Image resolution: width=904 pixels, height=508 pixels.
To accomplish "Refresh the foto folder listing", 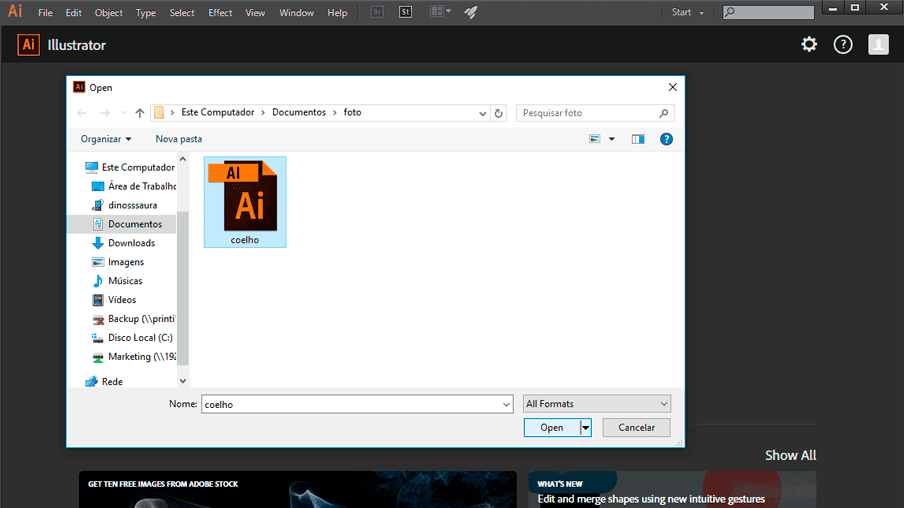I will coord(499,113).
